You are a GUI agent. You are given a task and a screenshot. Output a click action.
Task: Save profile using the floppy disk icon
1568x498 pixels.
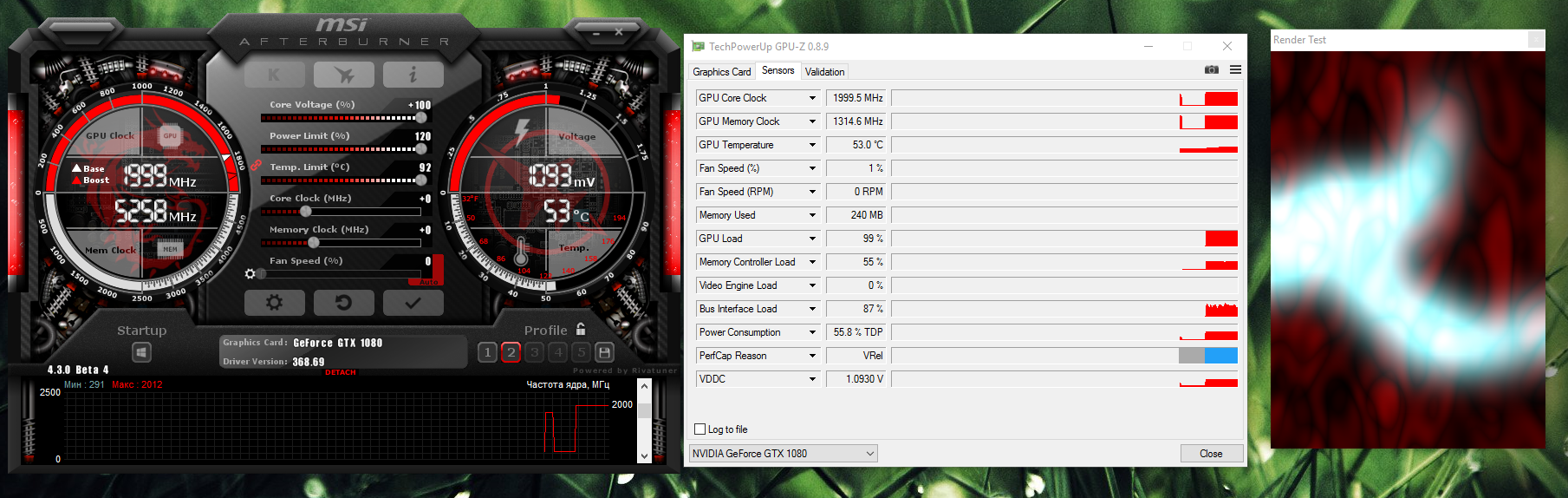[605, 352]
